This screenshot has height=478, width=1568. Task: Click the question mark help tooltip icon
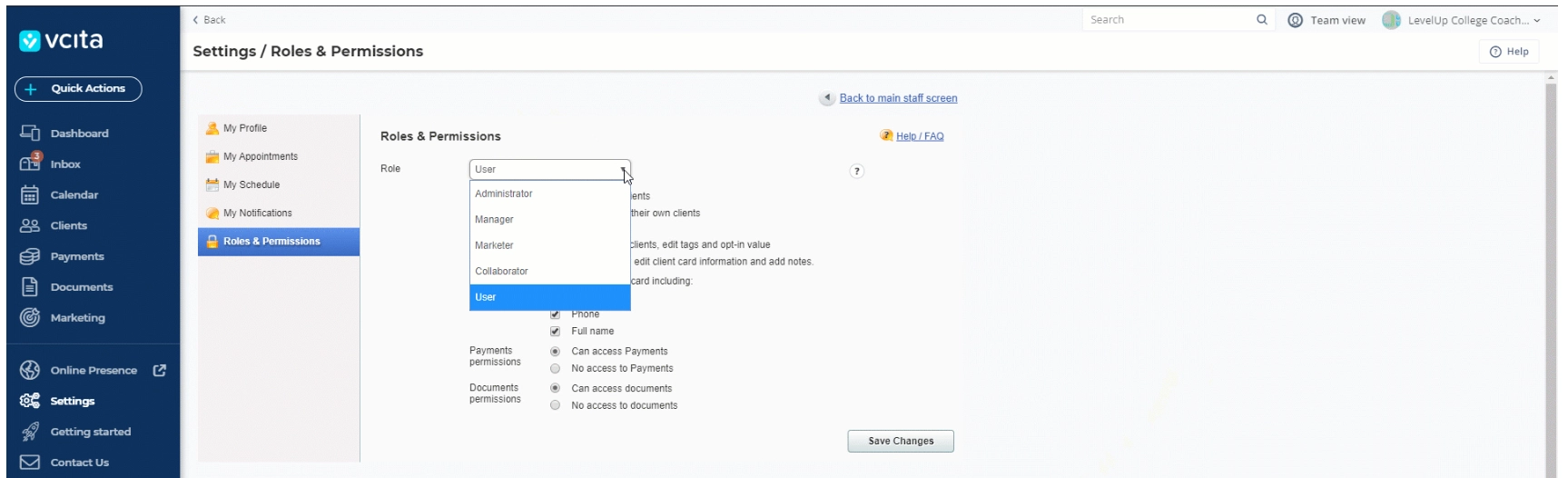click(856, 171)
